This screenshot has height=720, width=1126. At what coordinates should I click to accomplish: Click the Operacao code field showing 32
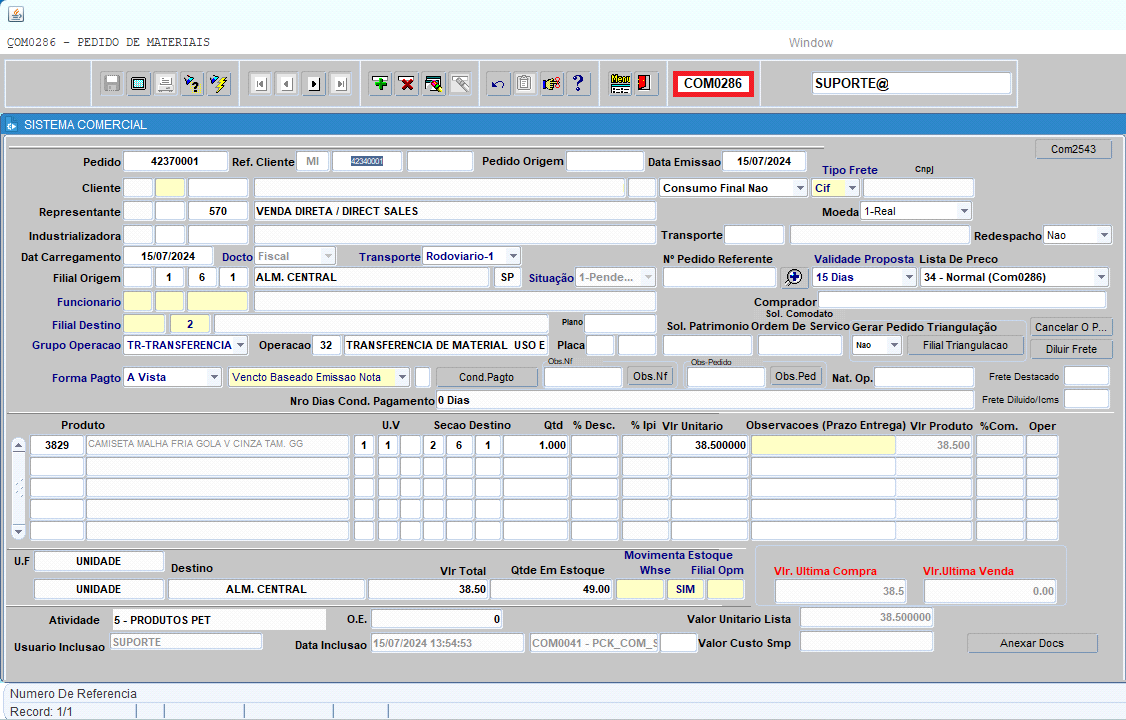tap(326, 345)
